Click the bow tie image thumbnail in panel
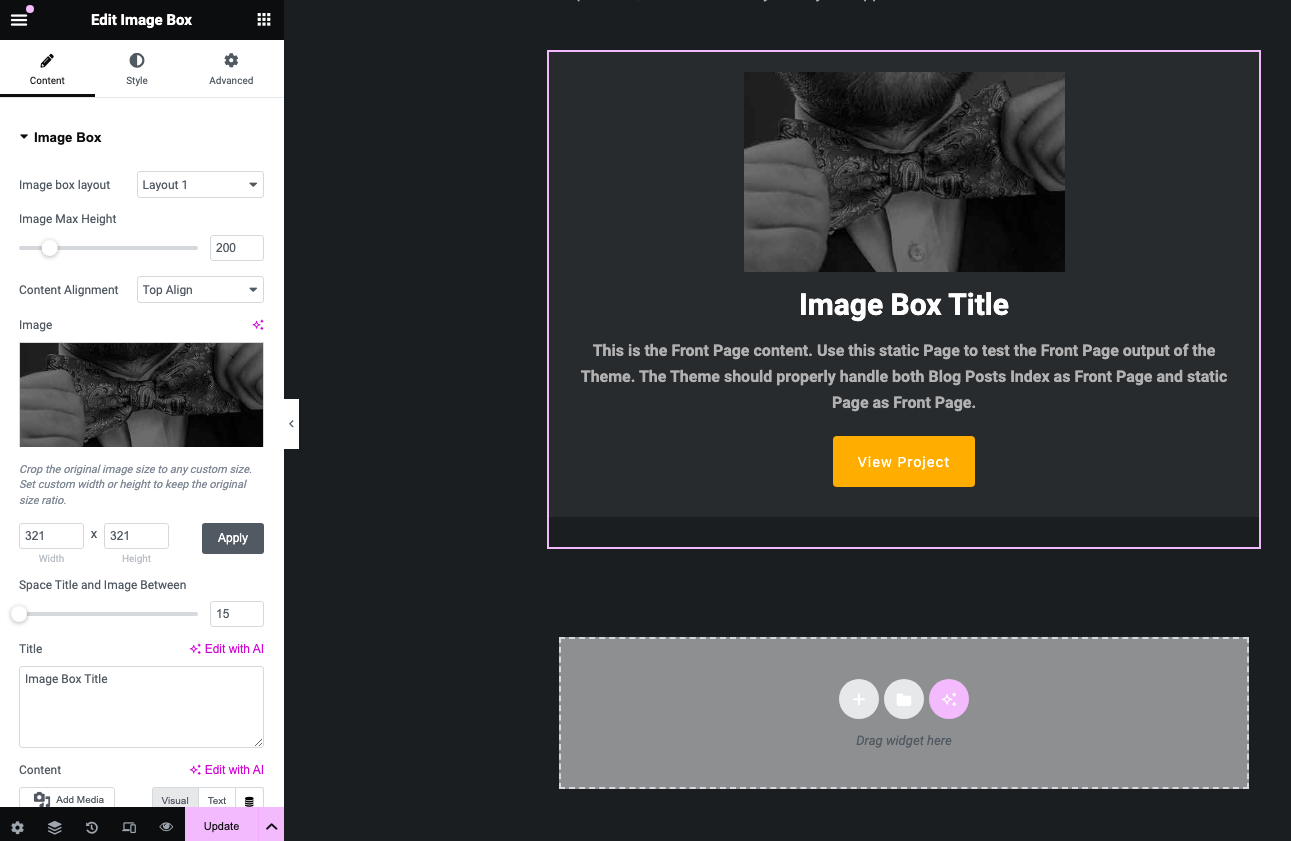The height and width of the screenshot is (841, 1291). coord(141,395)
